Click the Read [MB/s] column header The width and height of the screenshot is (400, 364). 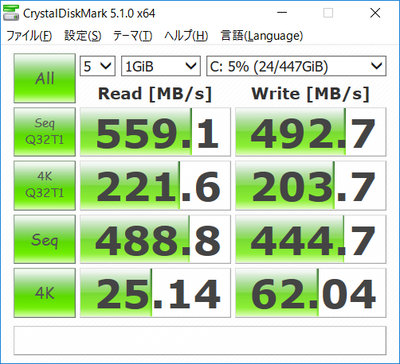coord(155,94)
